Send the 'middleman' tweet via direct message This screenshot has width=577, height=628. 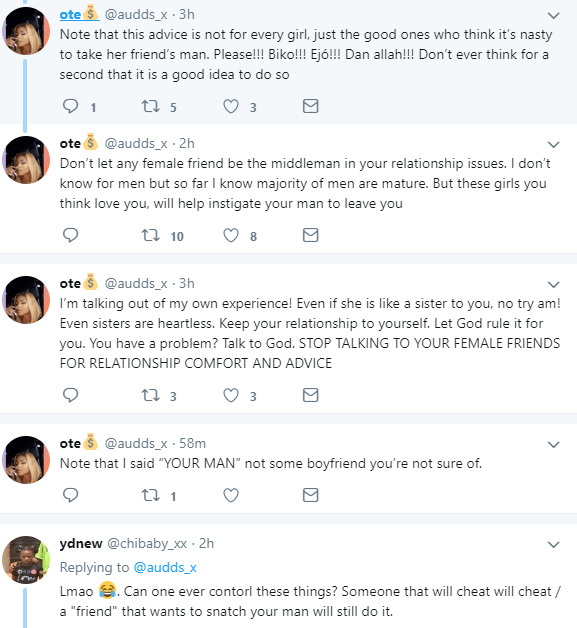[310, 236]
